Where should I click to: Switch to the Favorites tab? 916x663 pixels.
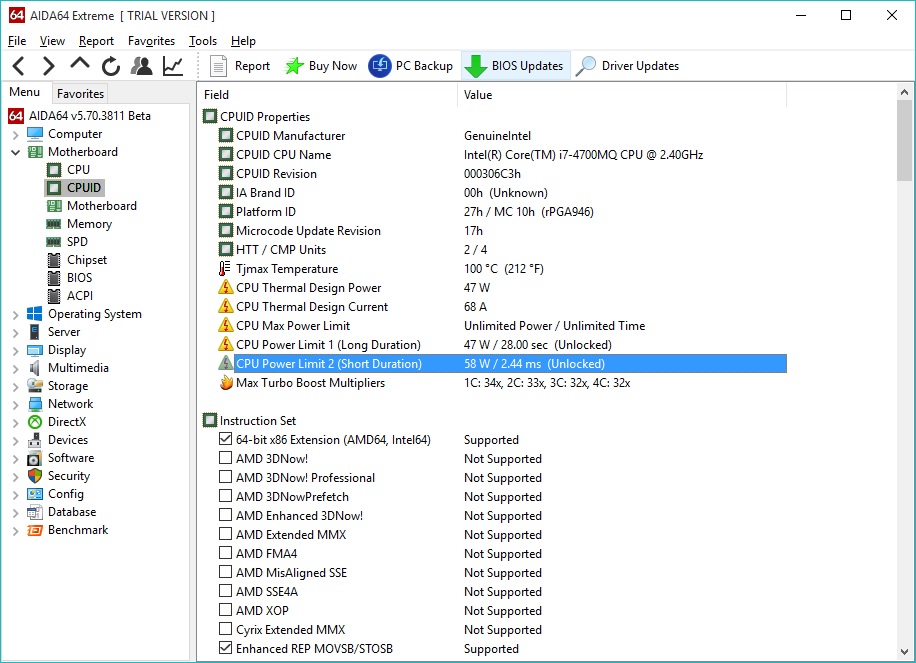click(x=80, y=93)
